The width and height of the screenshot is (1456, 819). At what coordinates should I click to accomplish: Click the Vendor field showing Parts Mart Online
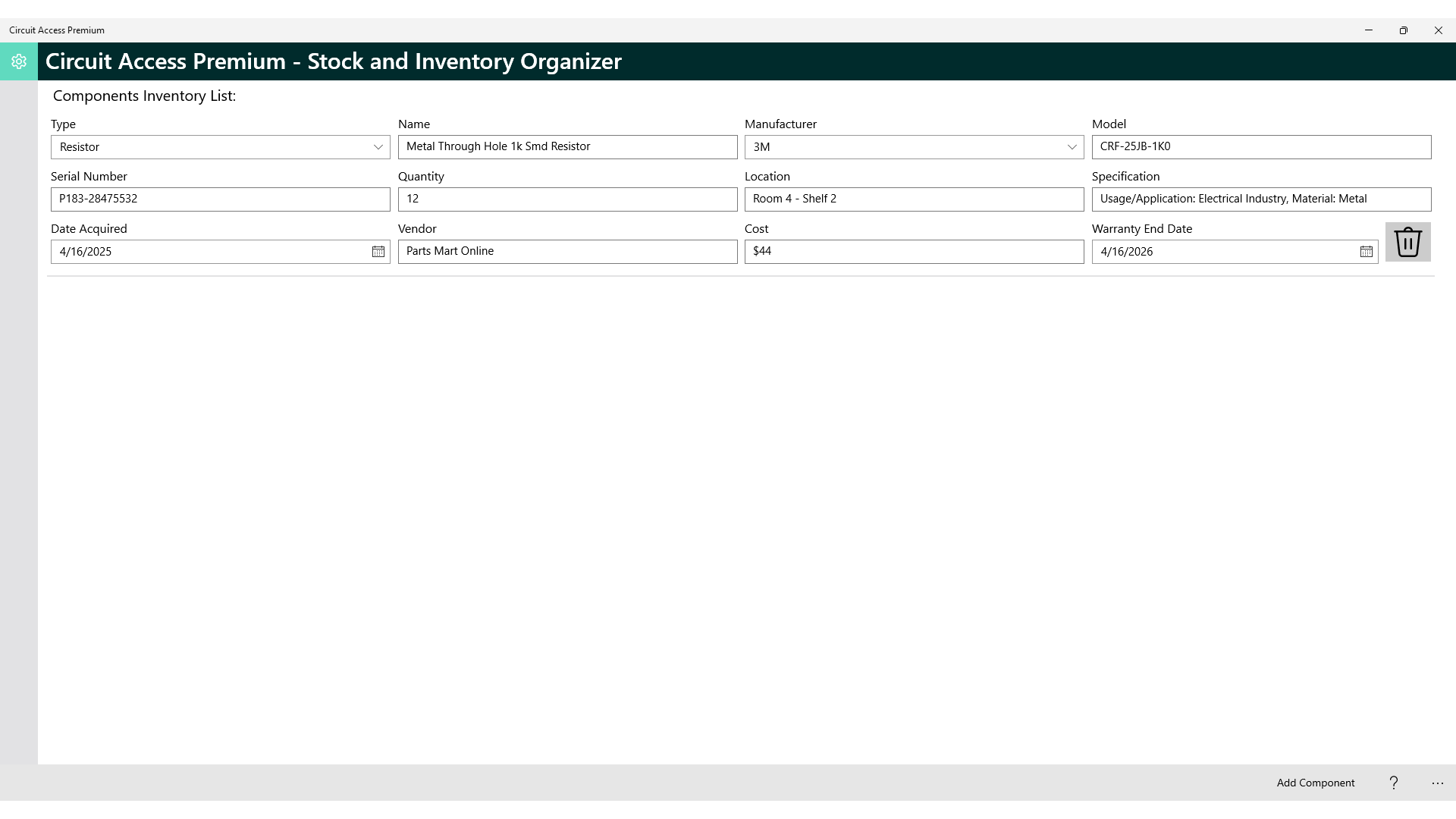[x=566, y=251]
